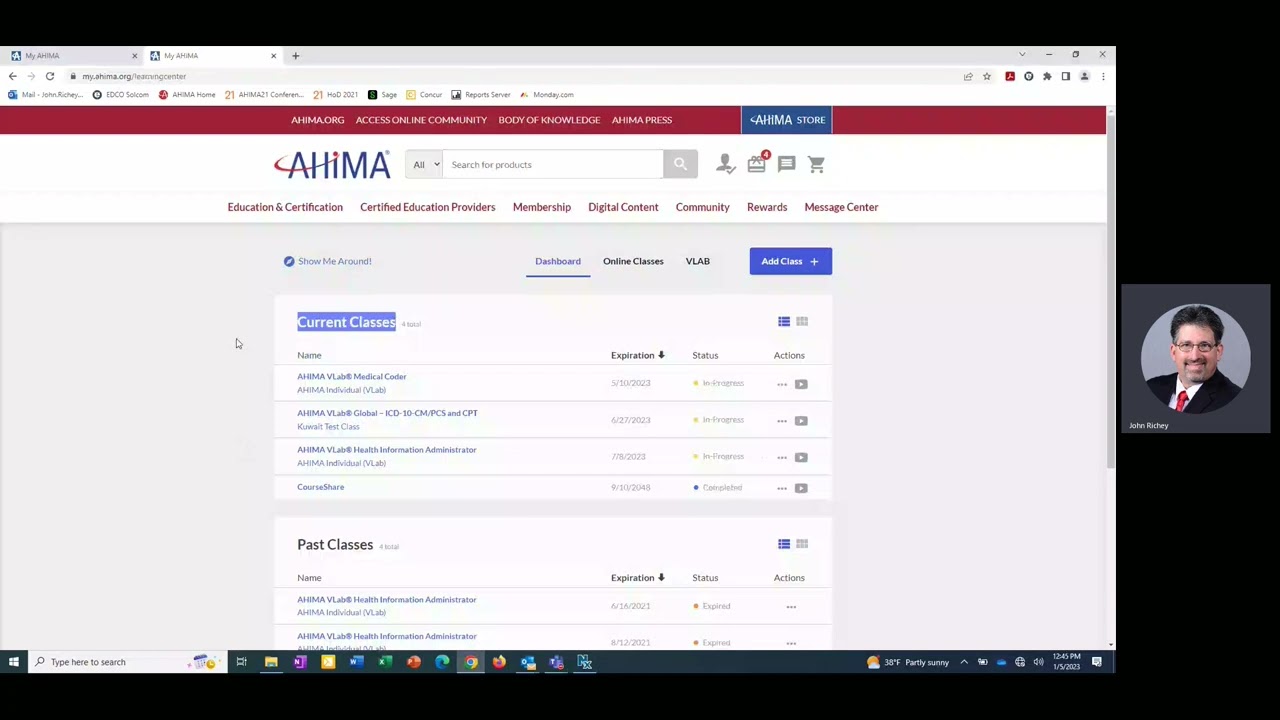Open the messages chat bubble icon
Image resolution: width=1280 pixels, height=720 pixels.
[786, 164]
